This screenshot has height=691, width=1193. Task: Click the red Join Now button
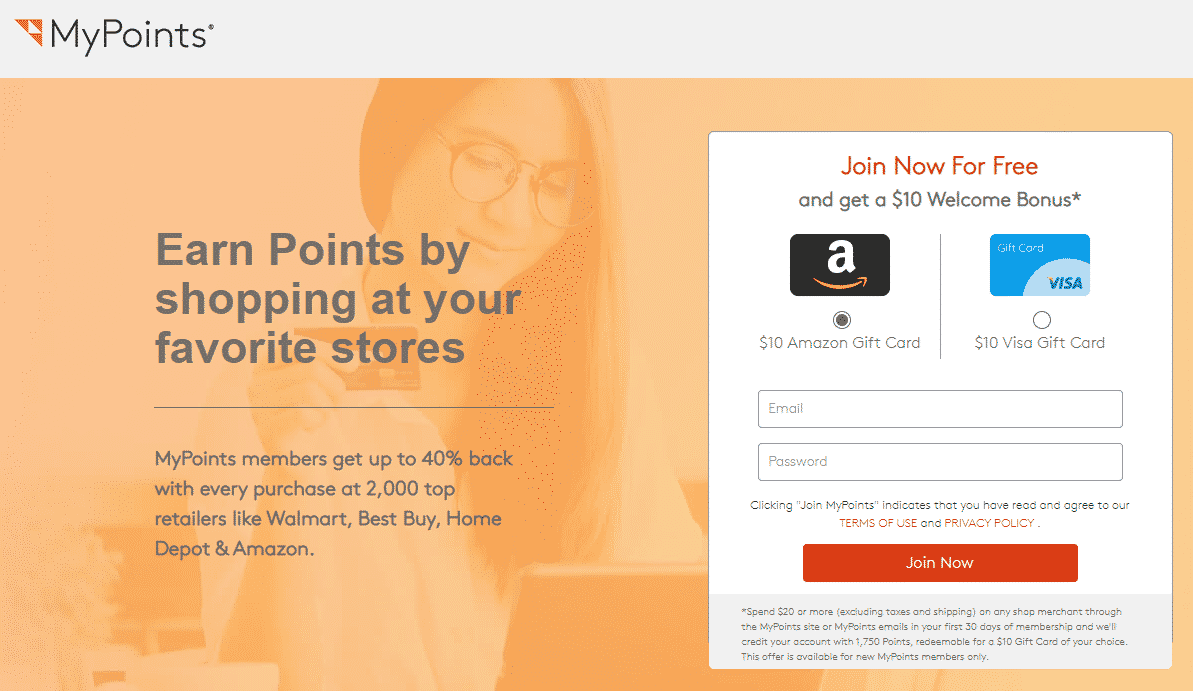point(940,563)
